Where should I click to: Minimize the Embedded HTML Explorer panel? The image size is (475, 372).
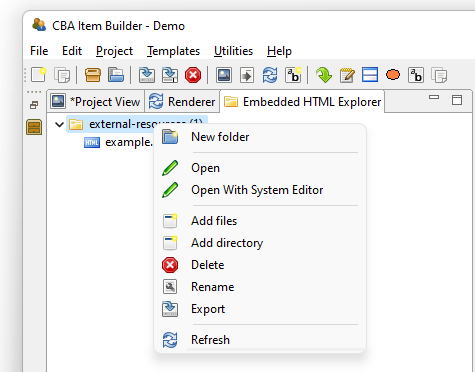pos(434,97)
